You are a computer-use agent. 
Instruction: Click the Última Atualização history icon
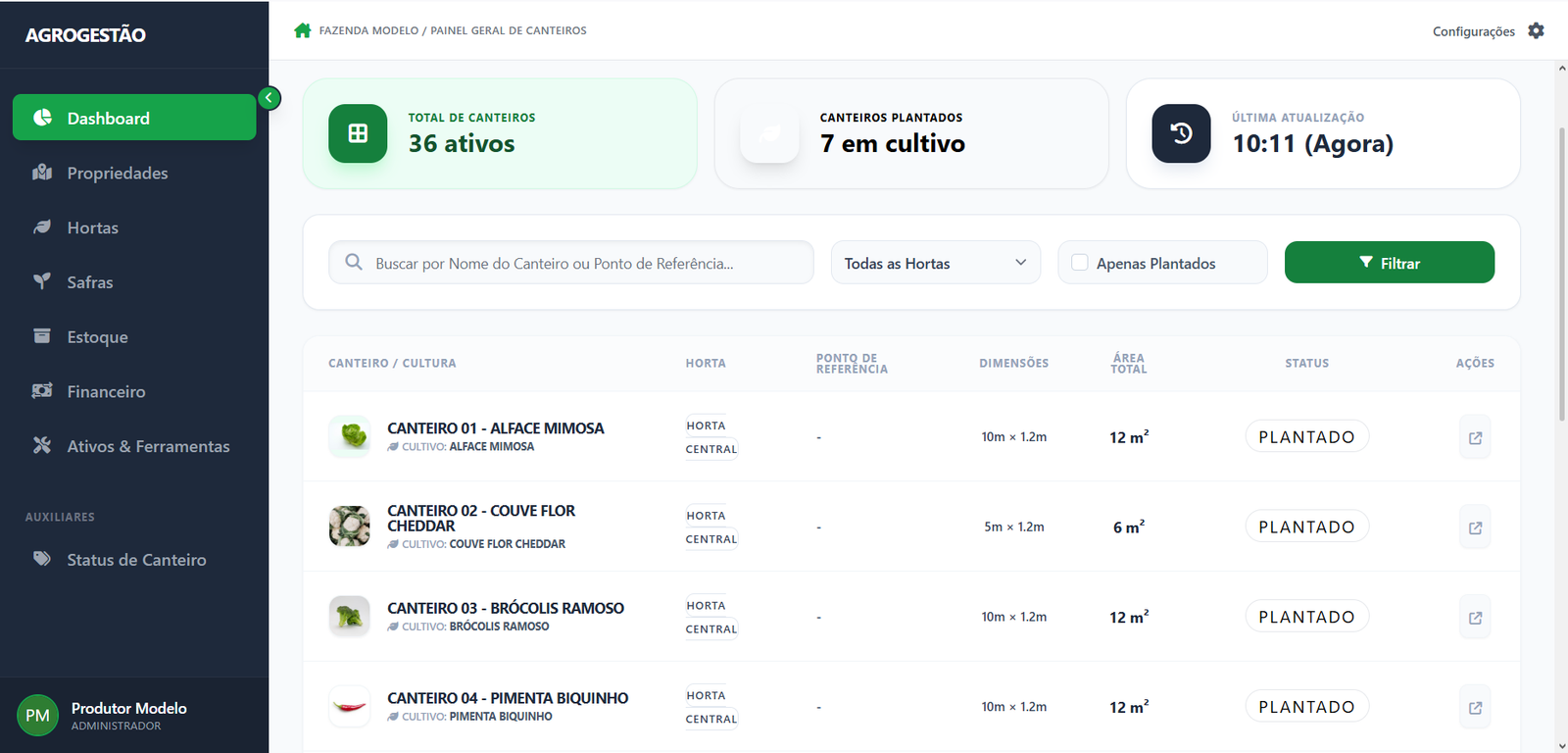[x=1181, y=133]
